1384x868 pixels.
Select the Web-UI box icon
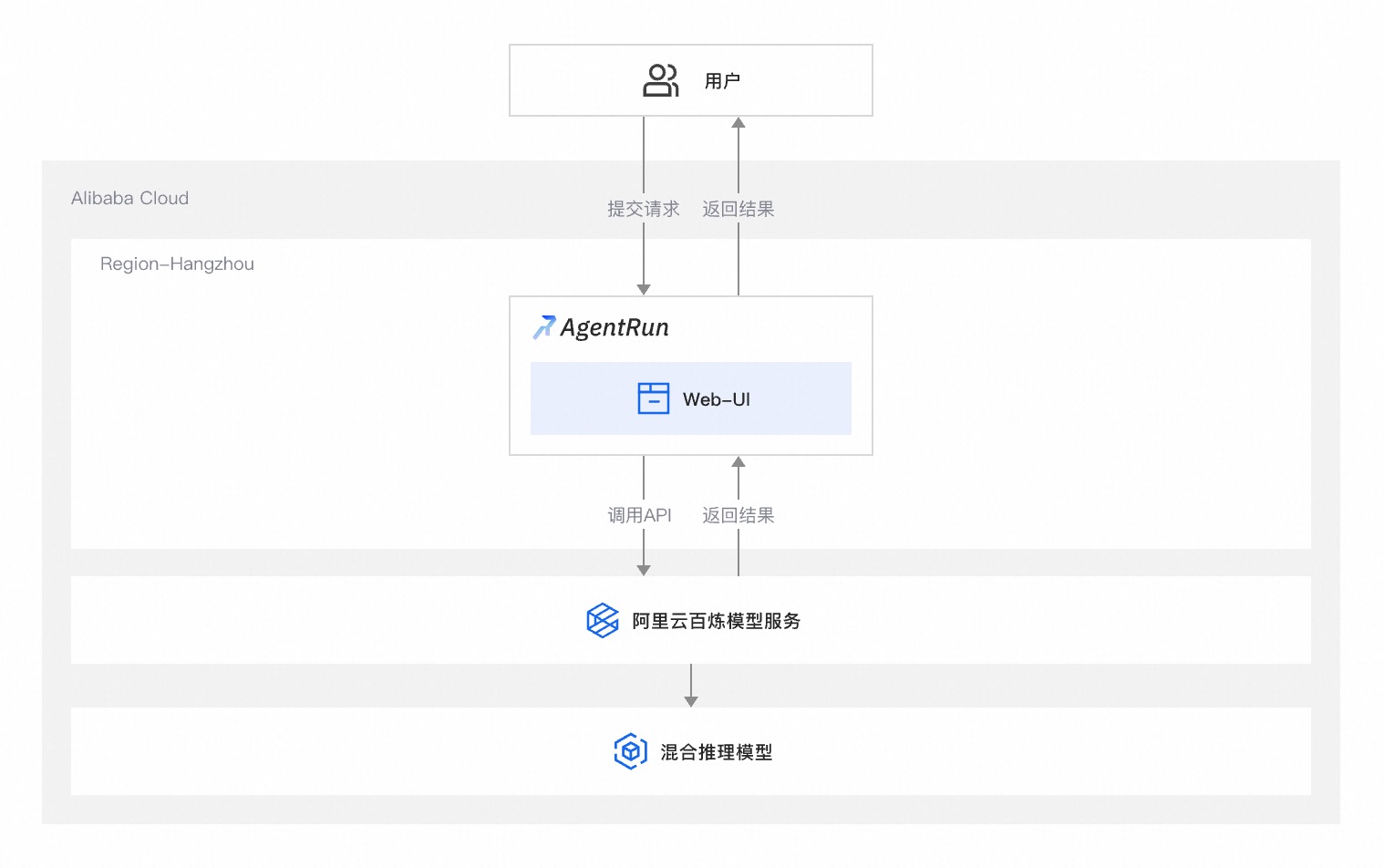[x=654, y=398]
